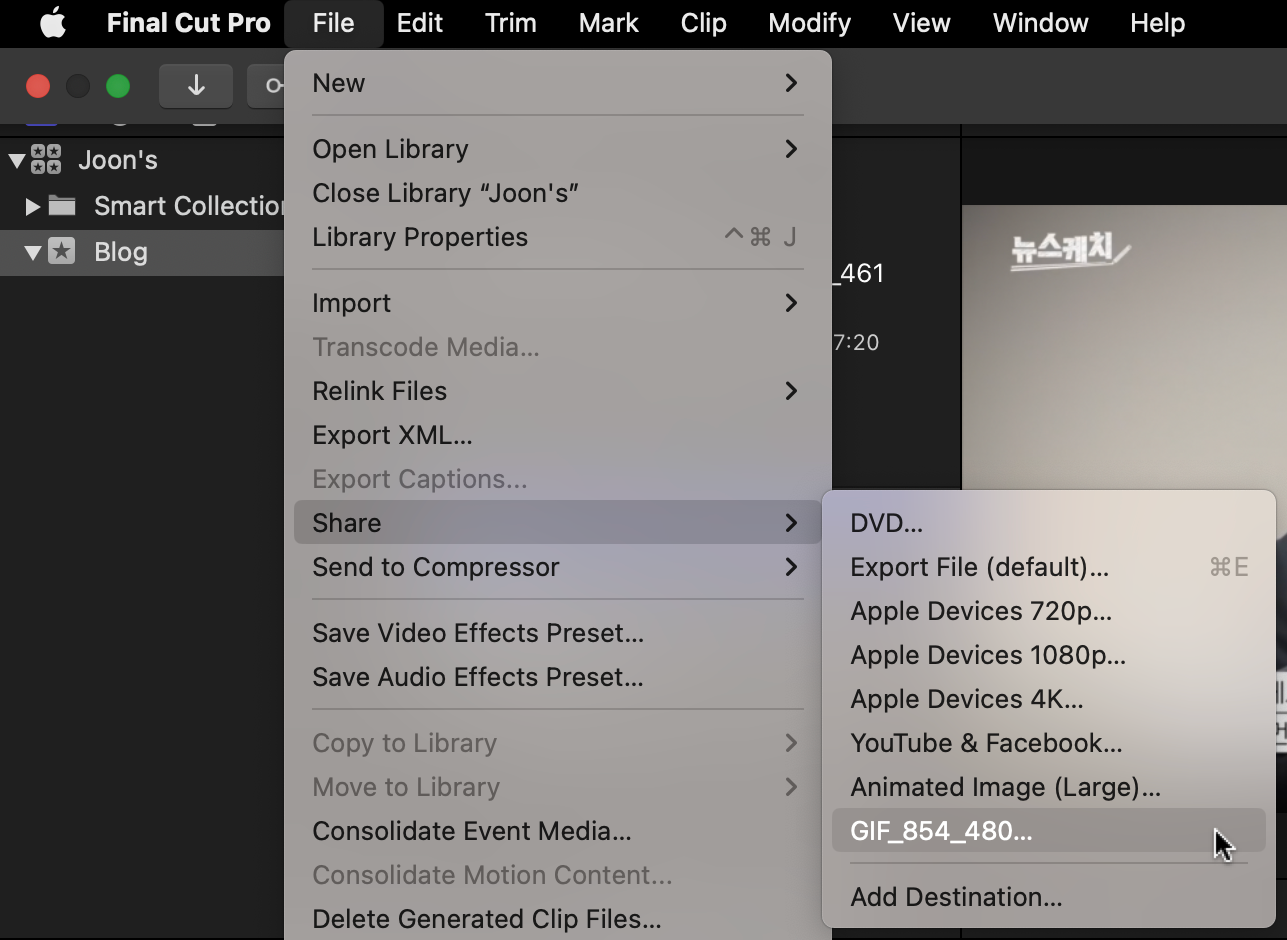The height and width of the screenshot is (940, 1287).
Task: Select YouTube & Facebook... destination
Action: point(1049,743)
